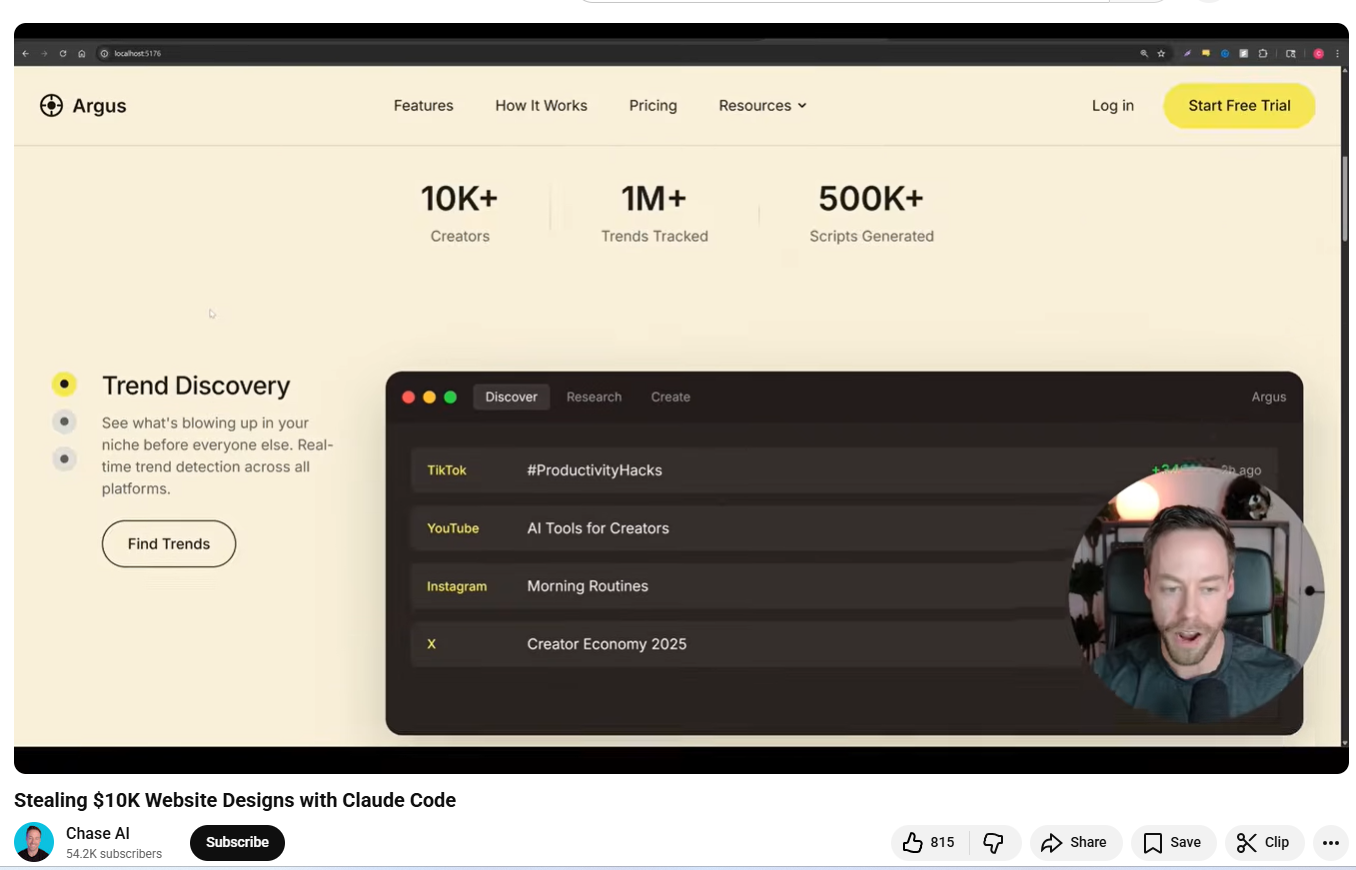Subscribe to the Chase AI channel

237,843
